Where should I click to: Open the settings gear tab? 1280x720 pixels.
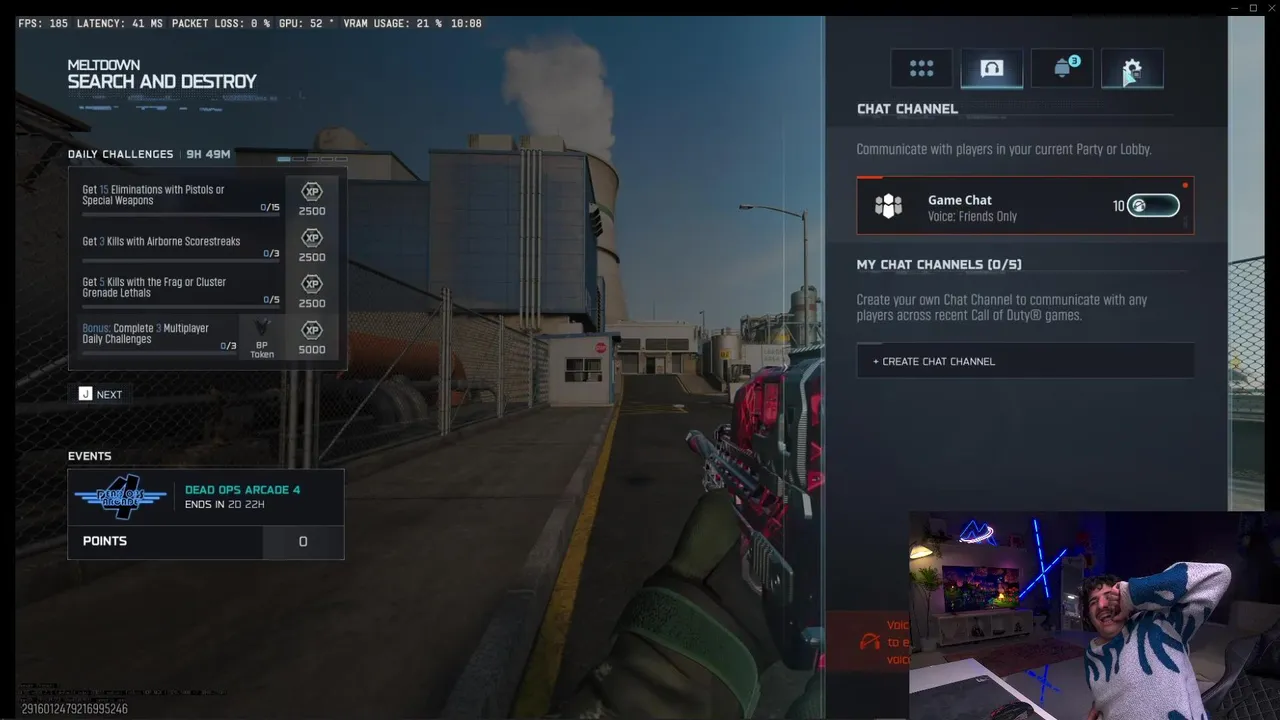coord(1132,68)
